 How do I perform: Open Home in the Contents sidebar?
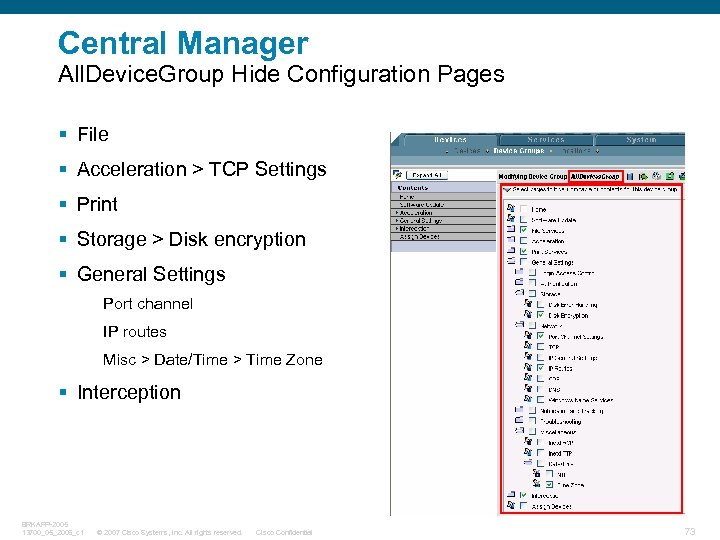444,197
